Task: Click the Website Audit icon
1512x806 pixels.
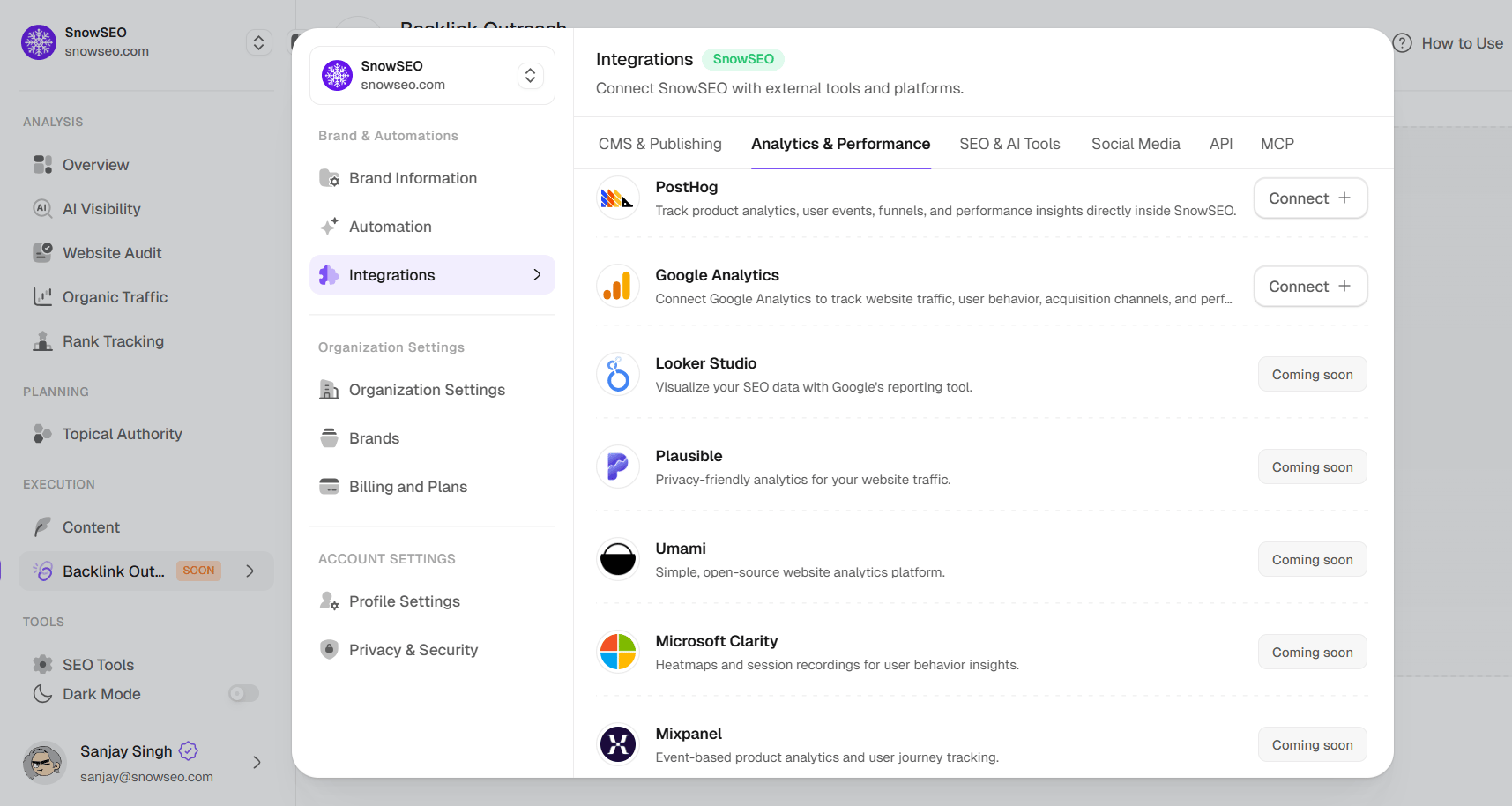Action: [42, 253]
